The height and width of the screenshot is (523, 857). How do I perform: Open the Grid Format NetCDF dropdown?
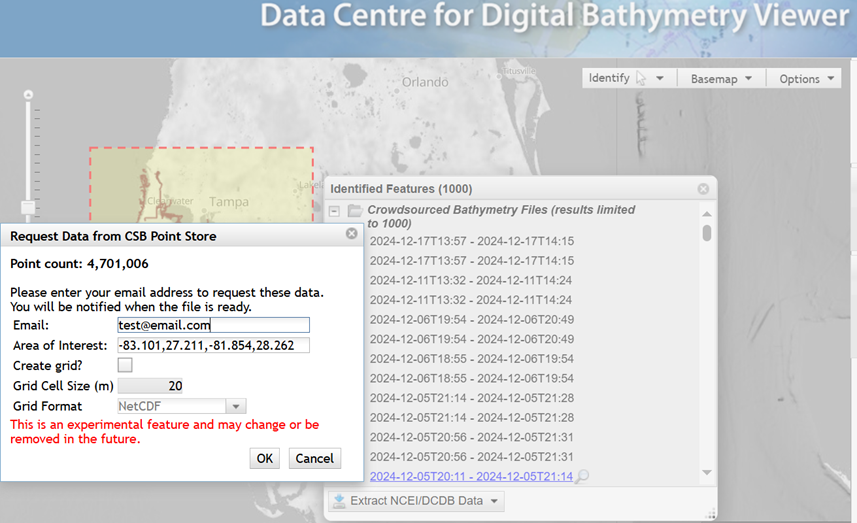pyautogui.click(x=236, y=406)
